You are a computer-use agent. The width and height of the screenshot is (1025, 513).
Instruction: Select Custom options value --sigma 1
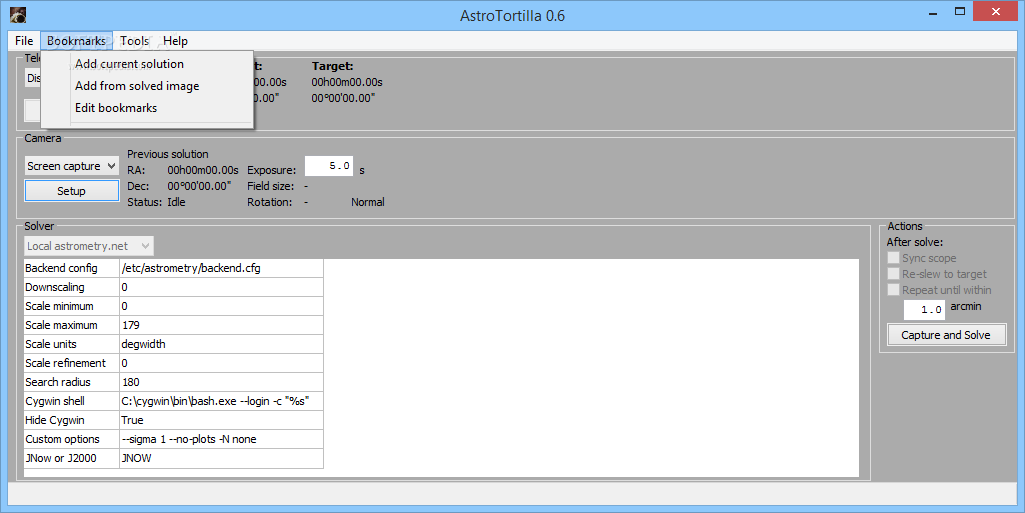tap(221, 439)
